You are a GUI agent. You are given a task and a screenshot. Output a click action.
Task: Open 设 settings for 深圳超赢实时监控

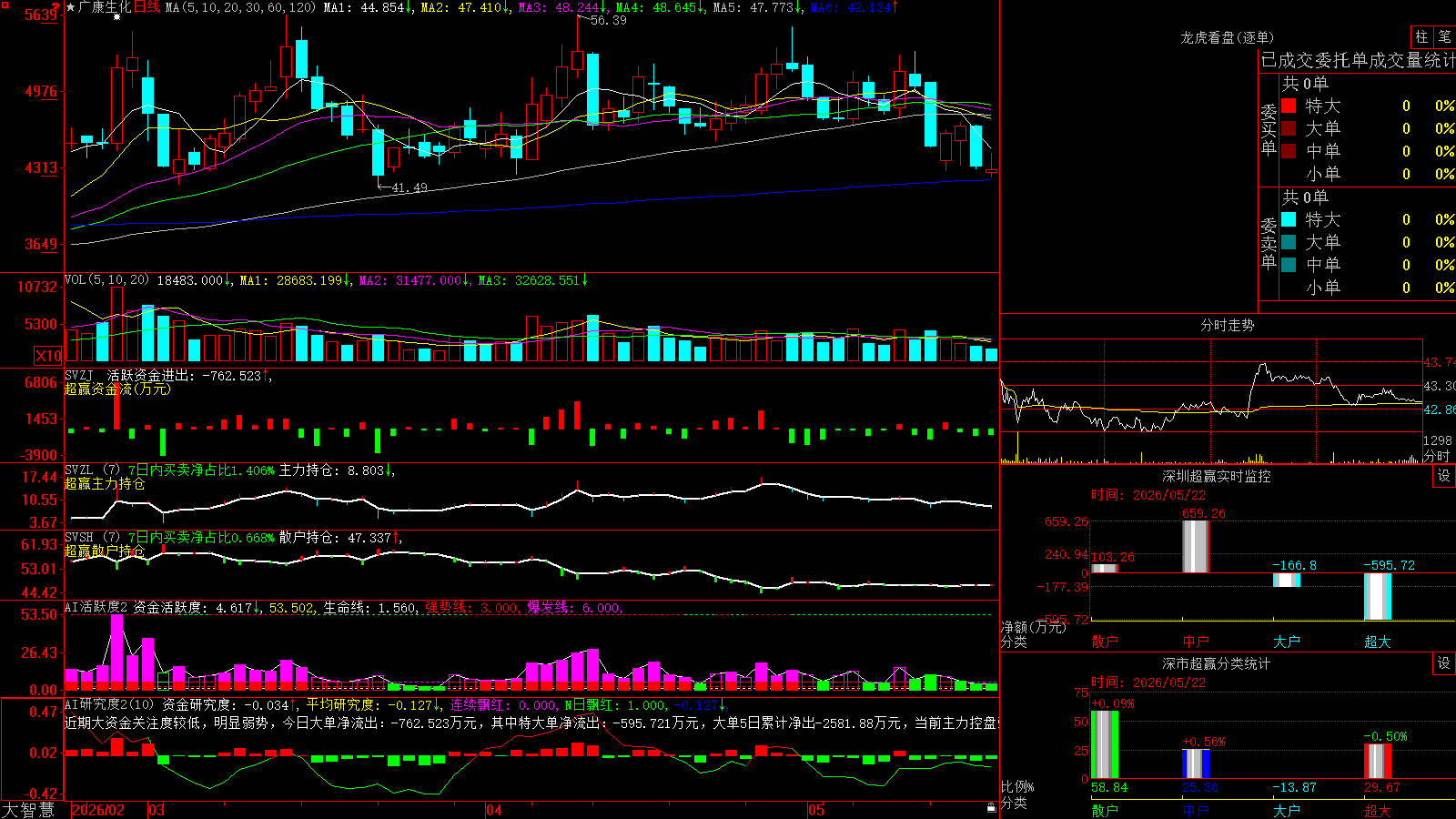tap(1444, 476)
